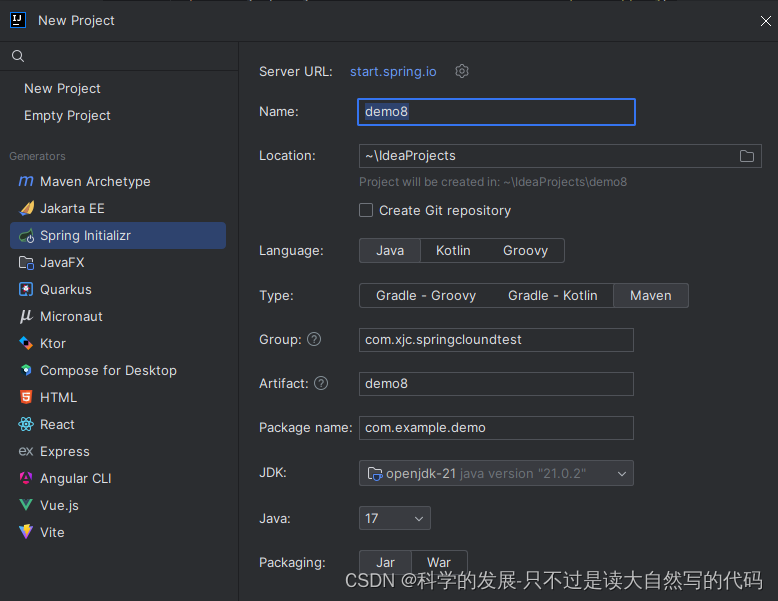The image size is (778, 601).
Task: Show help for Artifact field
Action: (x=321, y=383)
